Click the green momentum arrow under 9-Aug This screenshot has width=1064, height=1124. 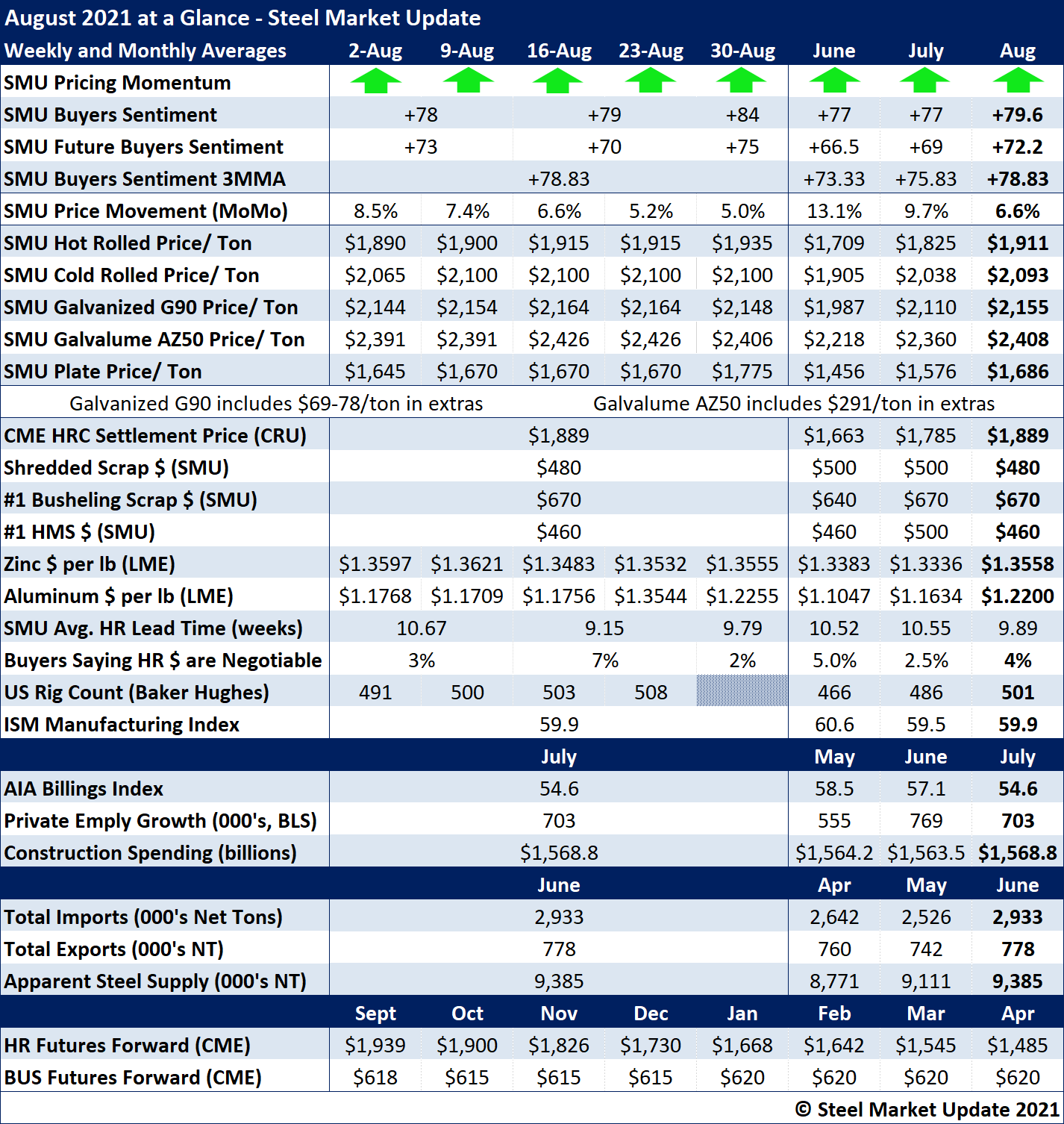click(467, 81)
